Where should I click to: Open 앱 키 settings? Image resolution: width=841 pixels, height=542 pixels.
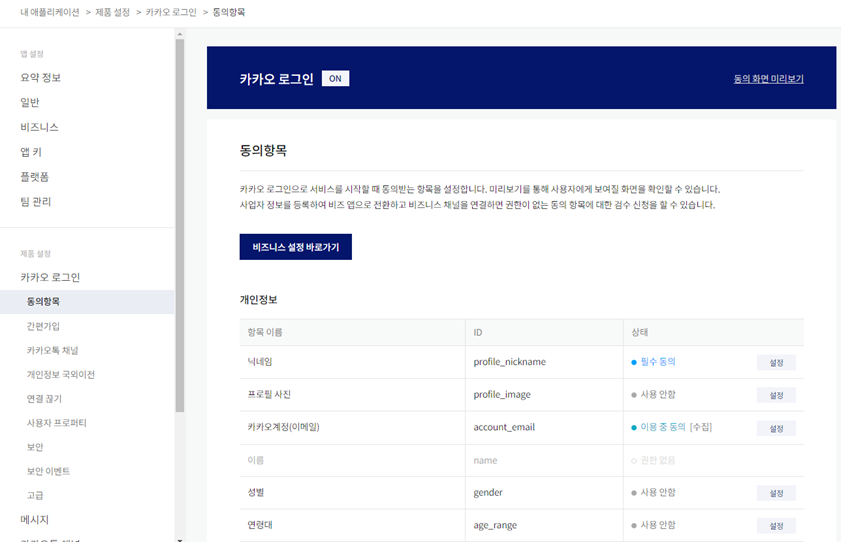(x=31, y=152)
